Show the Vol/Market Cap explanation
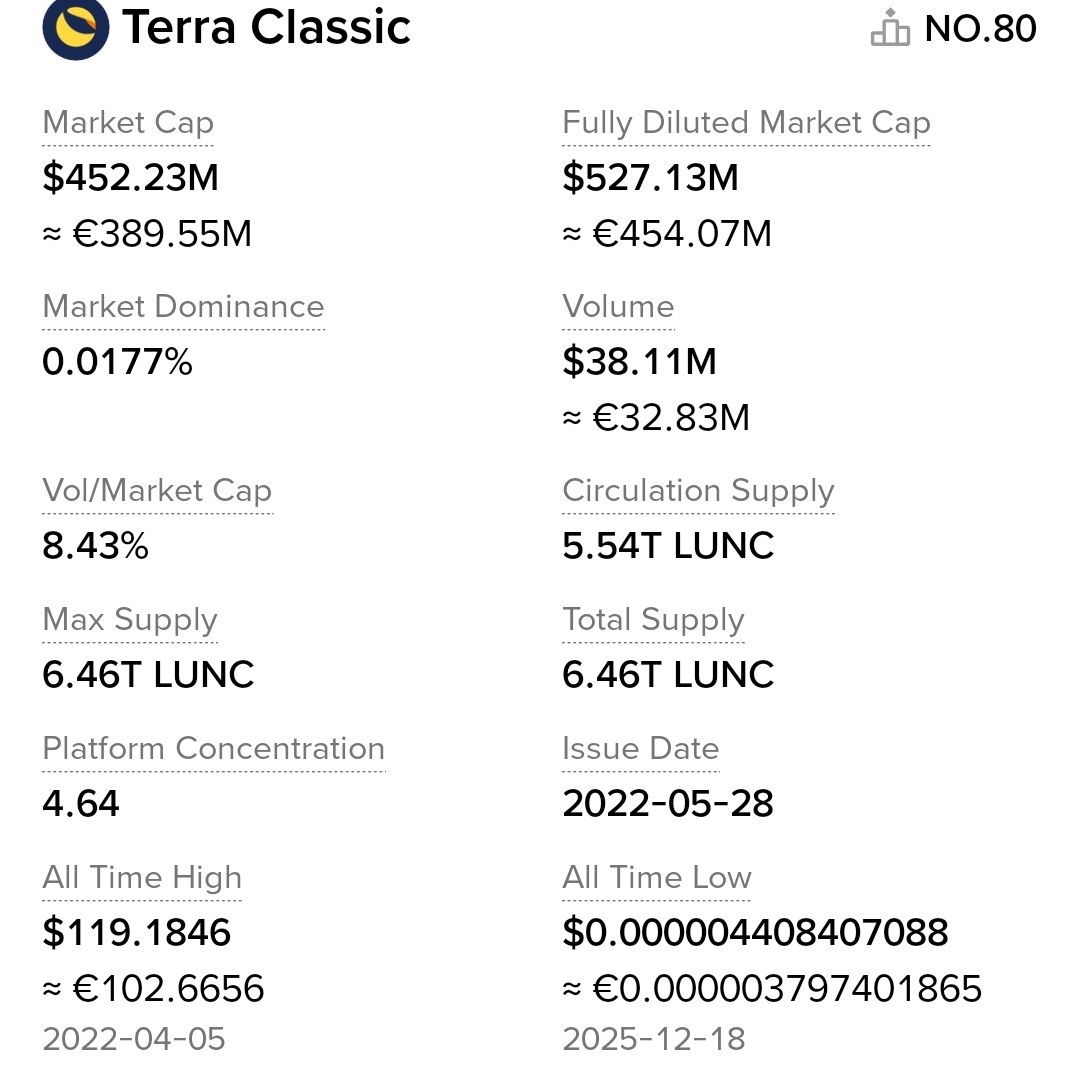This screenshot has width=1080, height=1080. (157, 491)
